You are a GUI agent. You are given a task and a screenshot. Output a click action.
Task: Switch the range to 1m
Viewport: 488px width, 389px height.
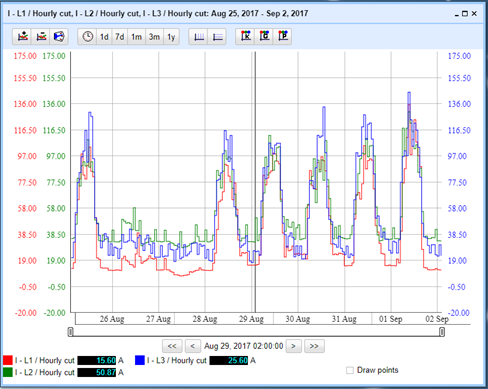pos(136,36)
